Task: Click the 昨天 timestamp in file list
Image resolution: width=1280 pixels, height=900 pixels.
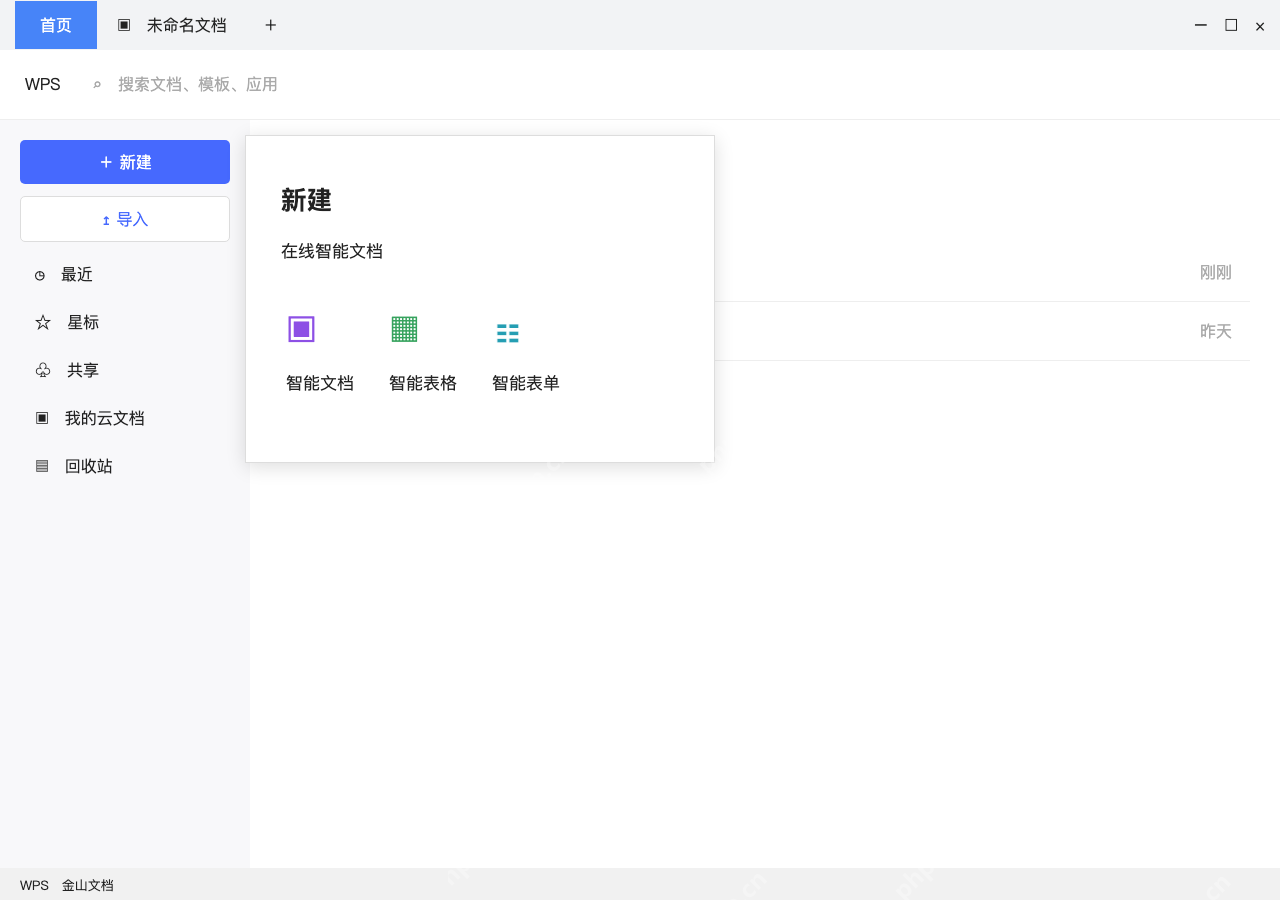Action: 1216,331
